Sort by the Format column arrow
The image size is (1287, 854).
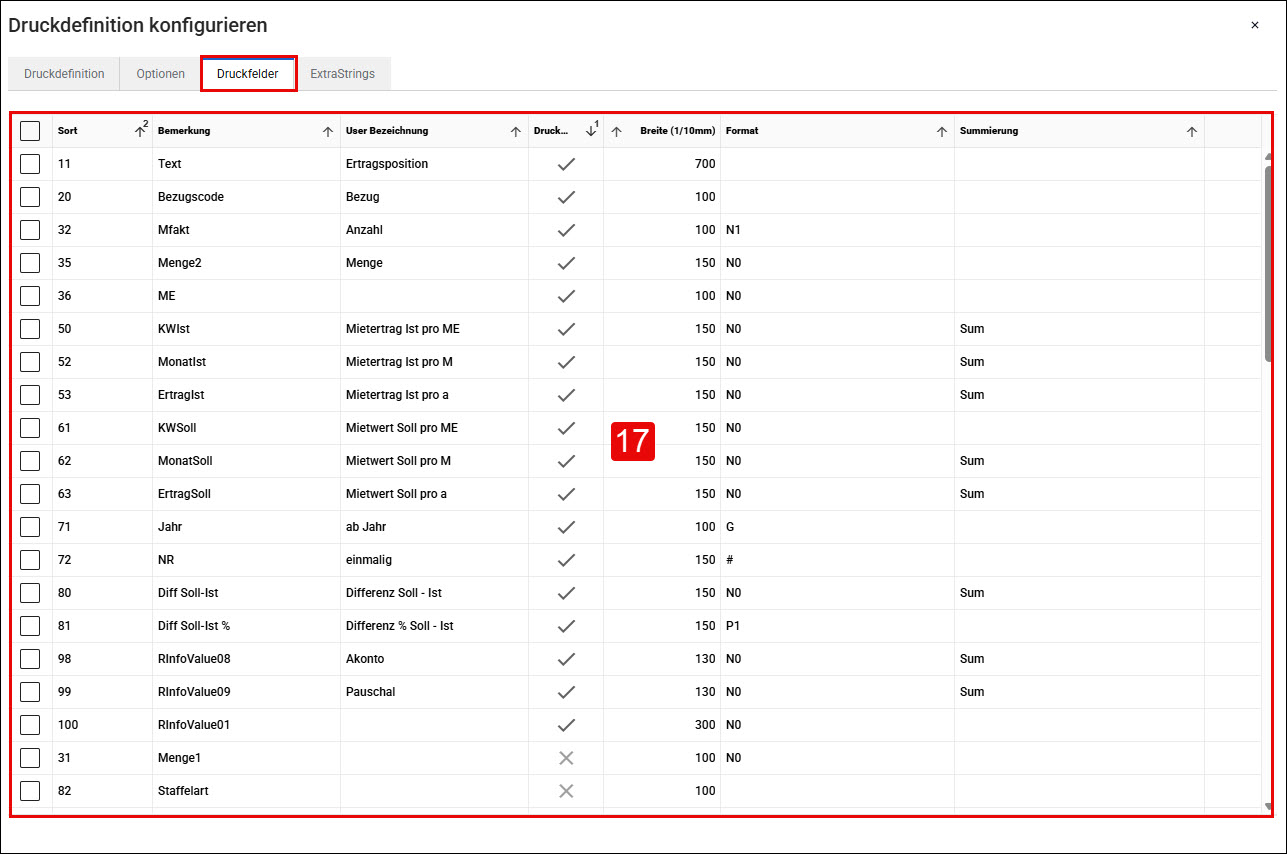click(x=942, y=131)
